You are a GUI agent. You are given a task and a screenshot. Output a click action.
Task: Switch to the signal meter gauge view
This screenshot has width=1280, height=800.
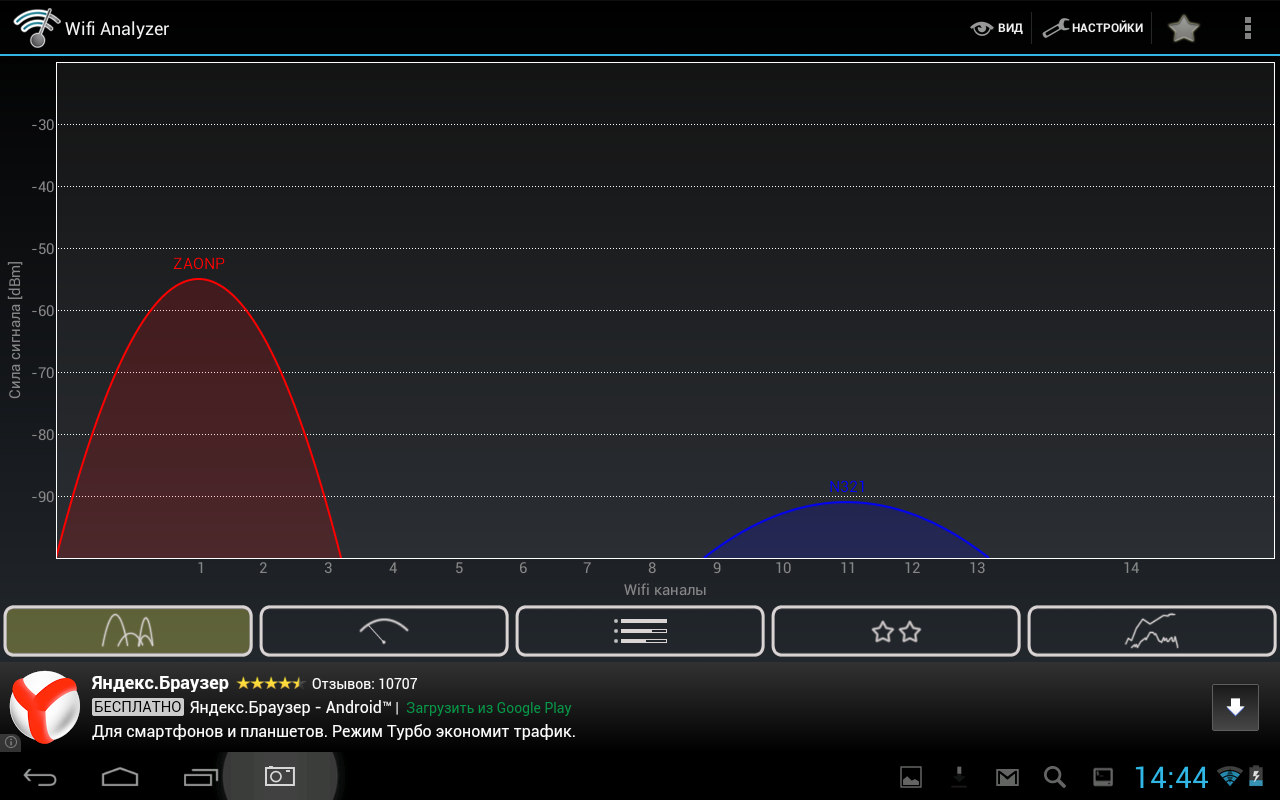[384, 631]
